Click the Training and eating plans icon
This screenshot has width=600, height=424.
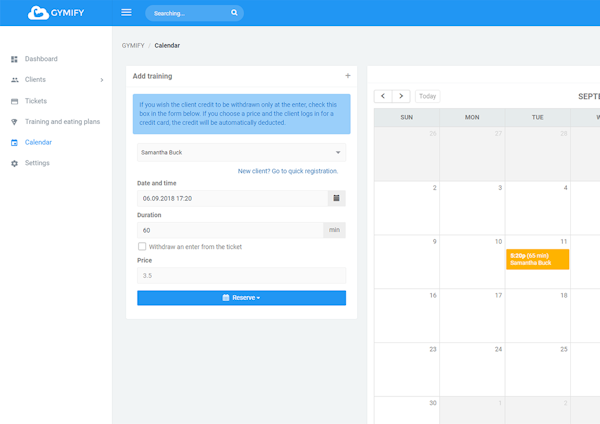(14, 122)
